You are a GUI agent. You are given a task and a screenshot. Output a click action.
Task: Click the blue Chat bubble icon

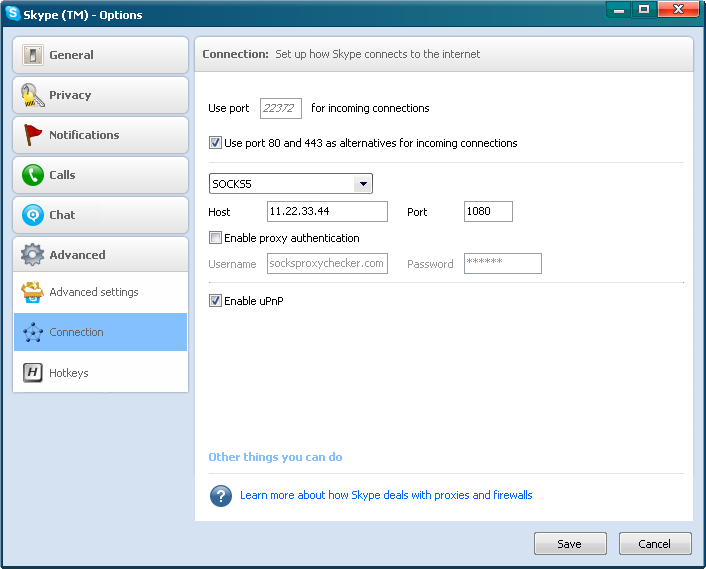[x=32, y=215]
